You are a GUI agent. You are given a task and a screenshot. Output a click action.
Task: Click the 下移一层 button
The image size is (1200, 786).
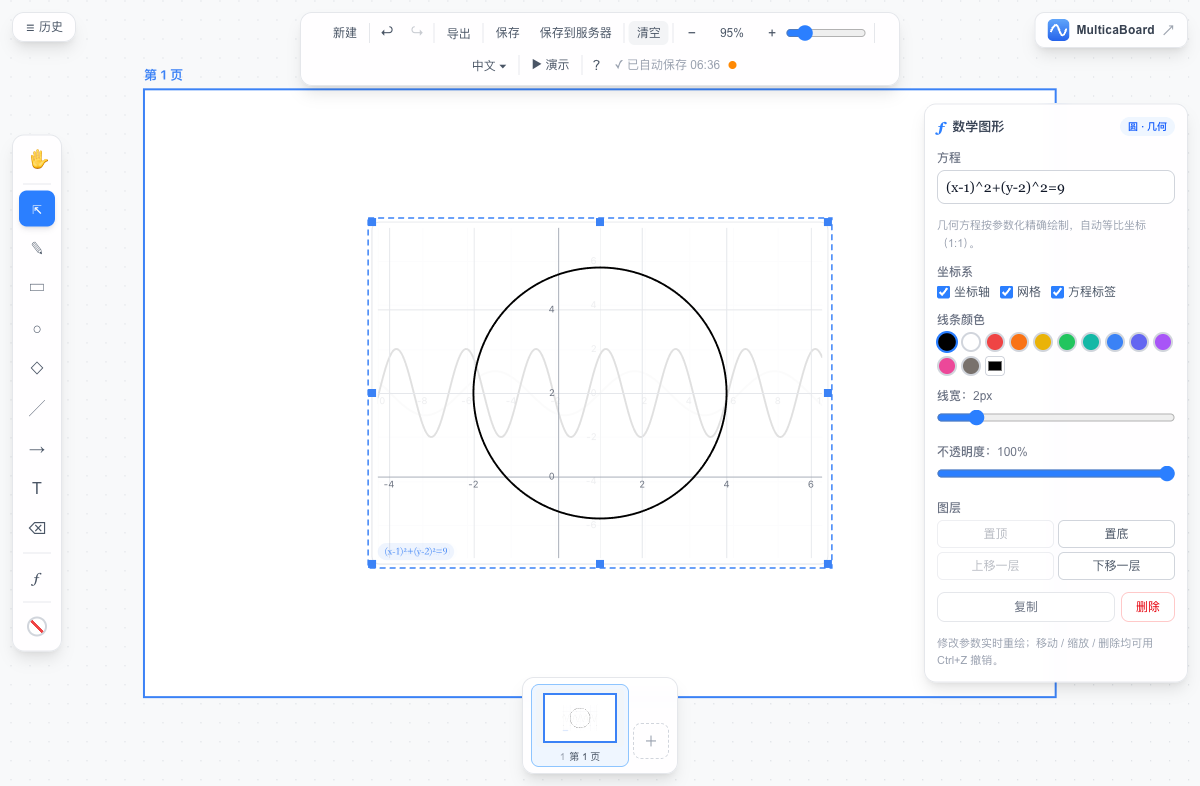(x=1116, y=566)
